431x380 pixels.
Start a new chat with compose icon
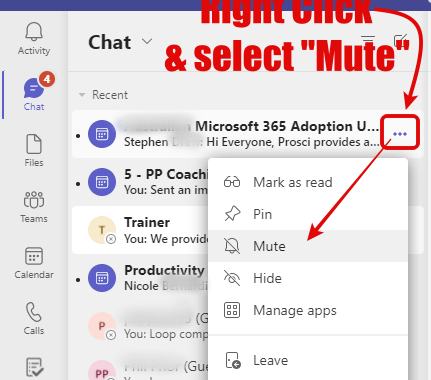point(401,41)
